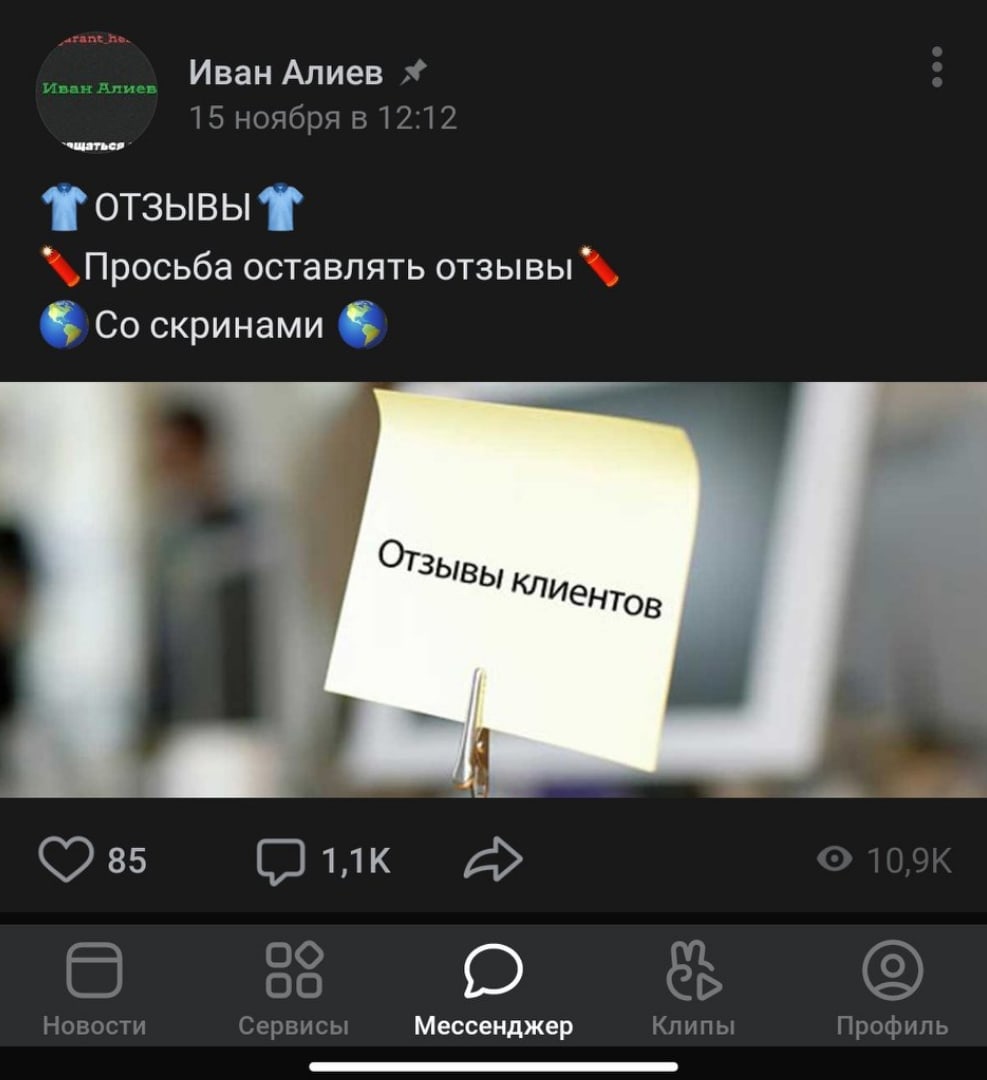The image size is (987, 1080).
Task: Open author name Иван Алиев
Action: [x=286, y=72]
